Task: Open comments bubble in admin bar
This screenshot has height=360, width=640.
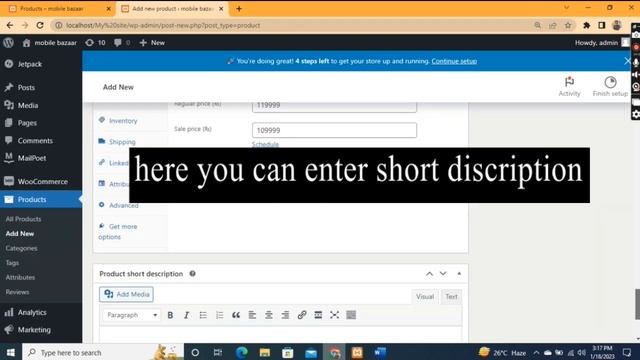Action: 122,42
